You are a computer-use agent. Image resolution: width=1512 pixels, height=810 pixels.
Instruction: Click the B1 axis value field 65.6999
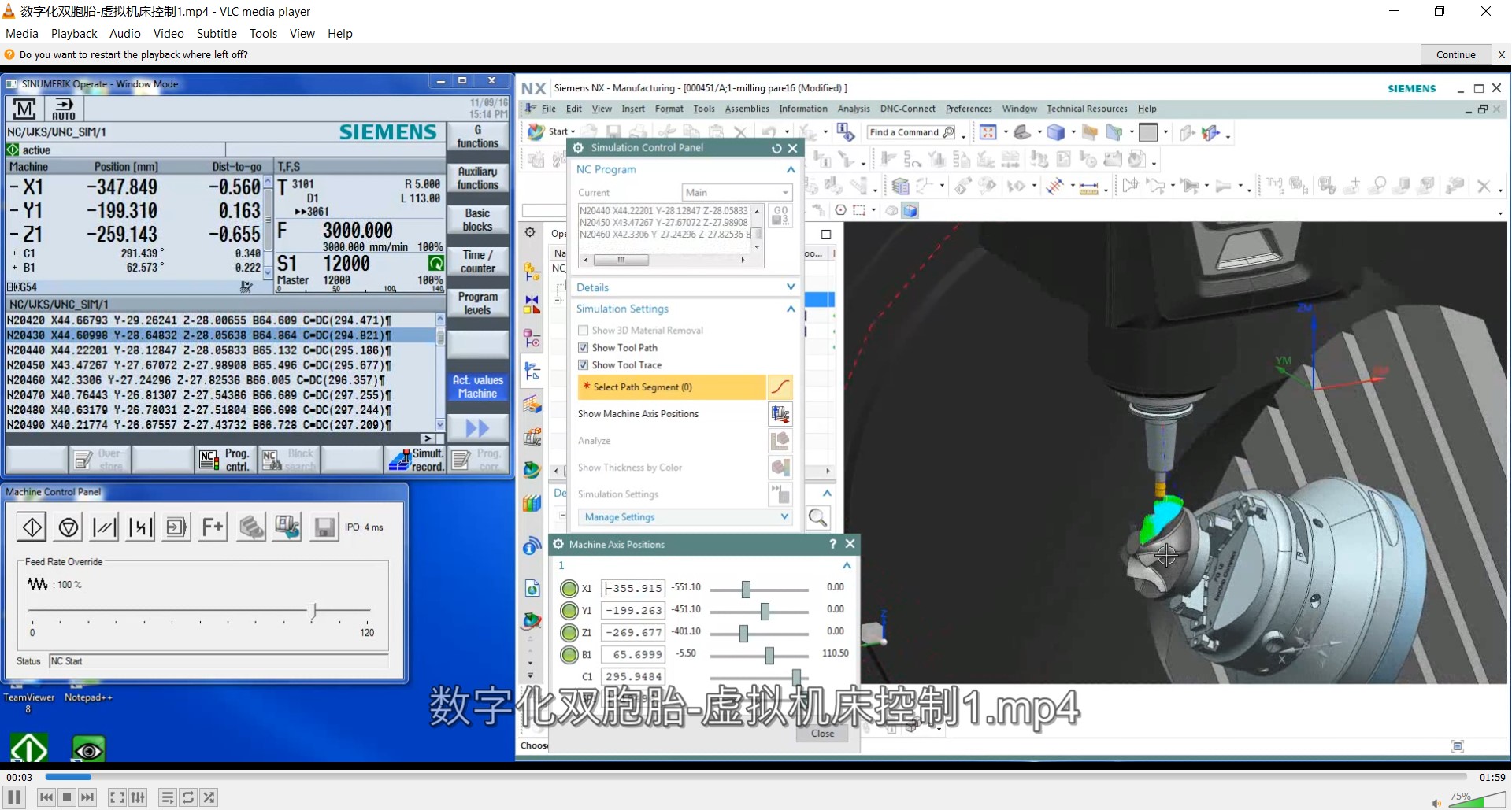click(x=634, y=654)
